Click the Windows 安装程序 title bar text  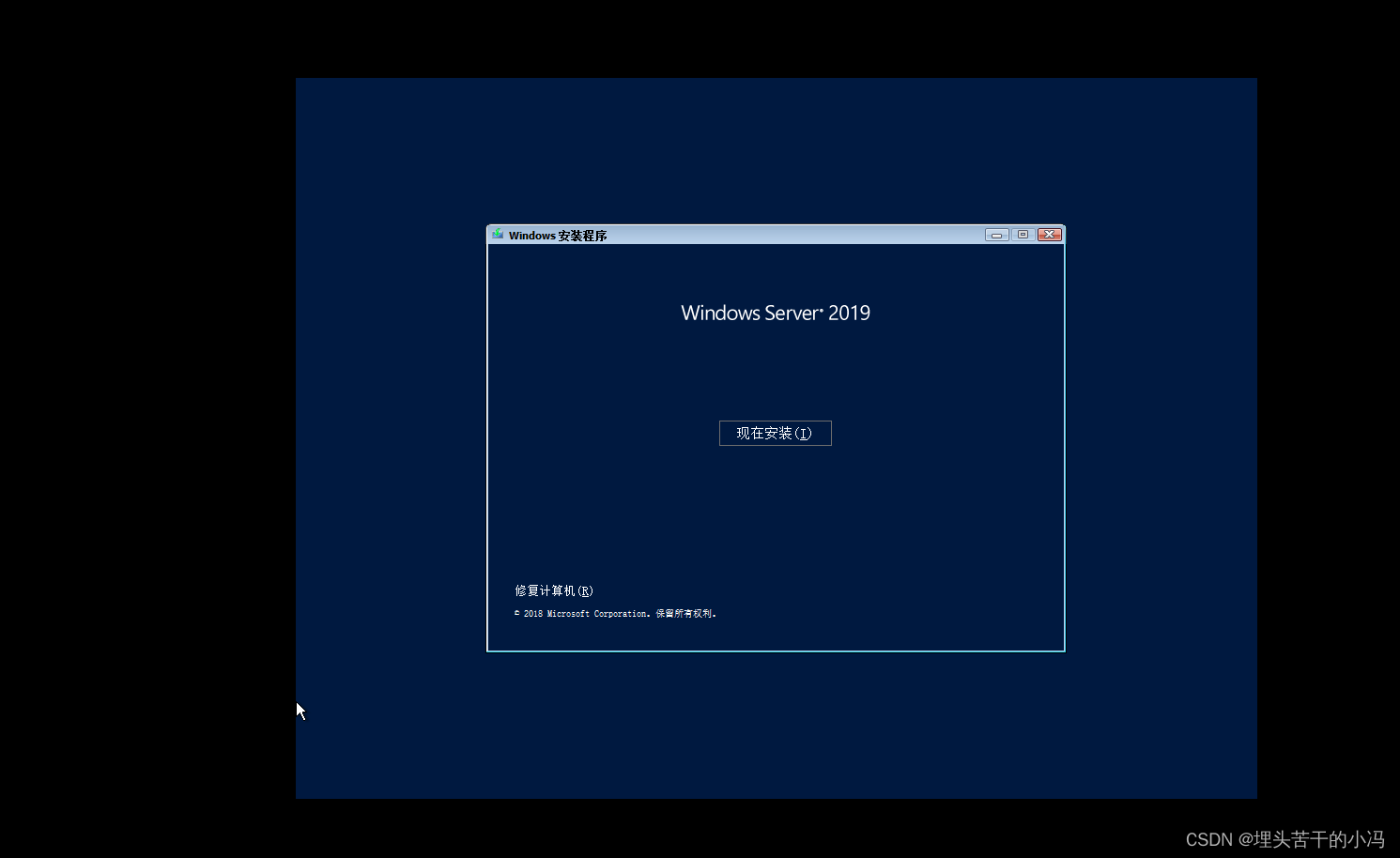(x=558, y=236)
